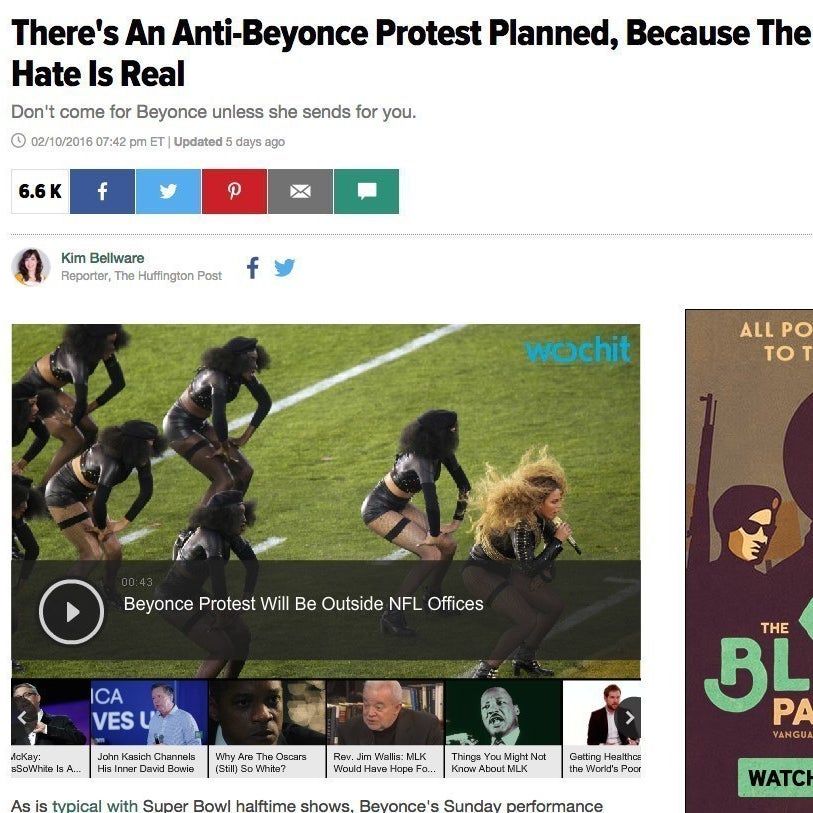Visit Kim Bellware's Facebook profile icon
813x813 pixels.
(253, 268)
